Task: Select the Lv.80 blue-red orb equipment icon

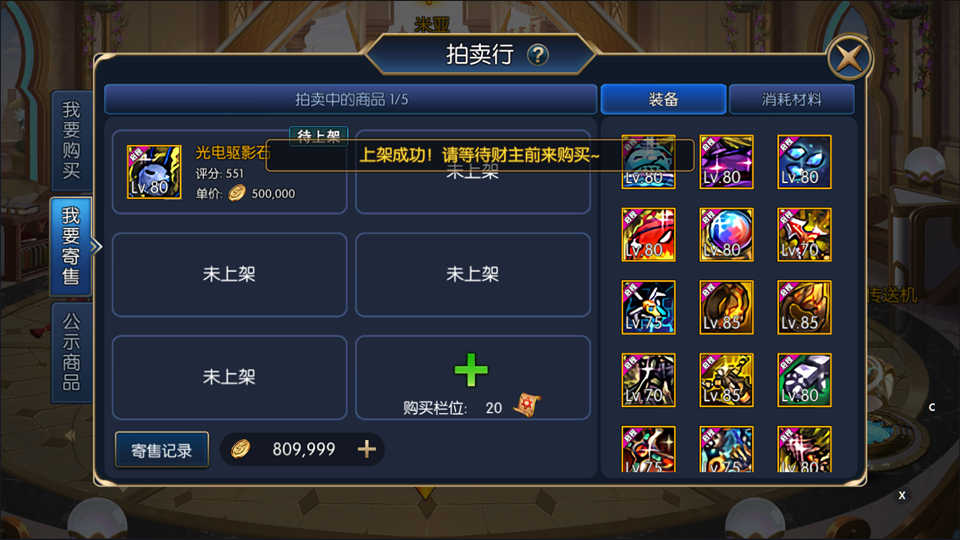Action: tap(726, 234)
